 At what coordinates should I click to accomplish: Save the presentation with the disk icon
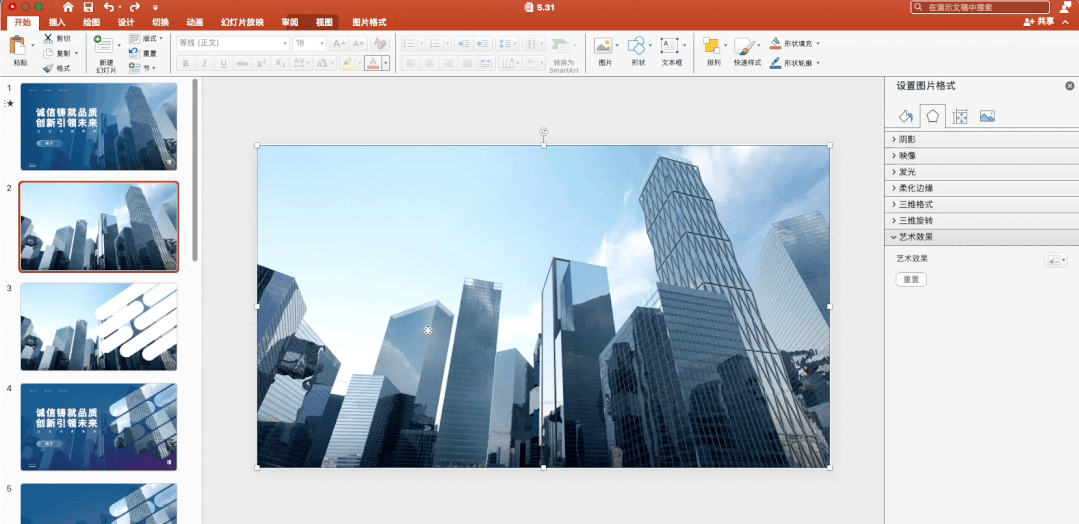pos(88,7)
